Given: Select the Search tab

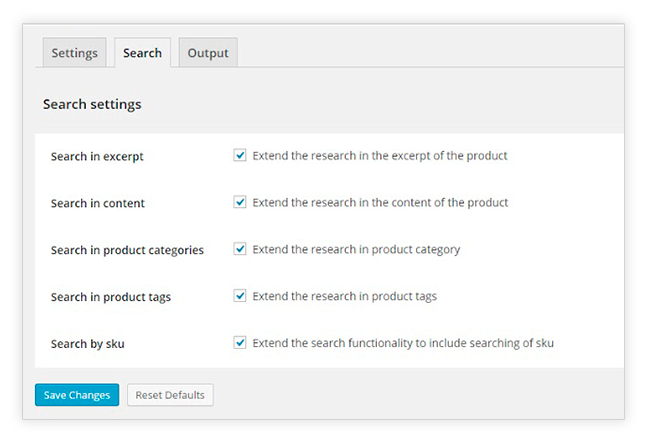Looking at the screenshot, I should [x=142, y=53].
